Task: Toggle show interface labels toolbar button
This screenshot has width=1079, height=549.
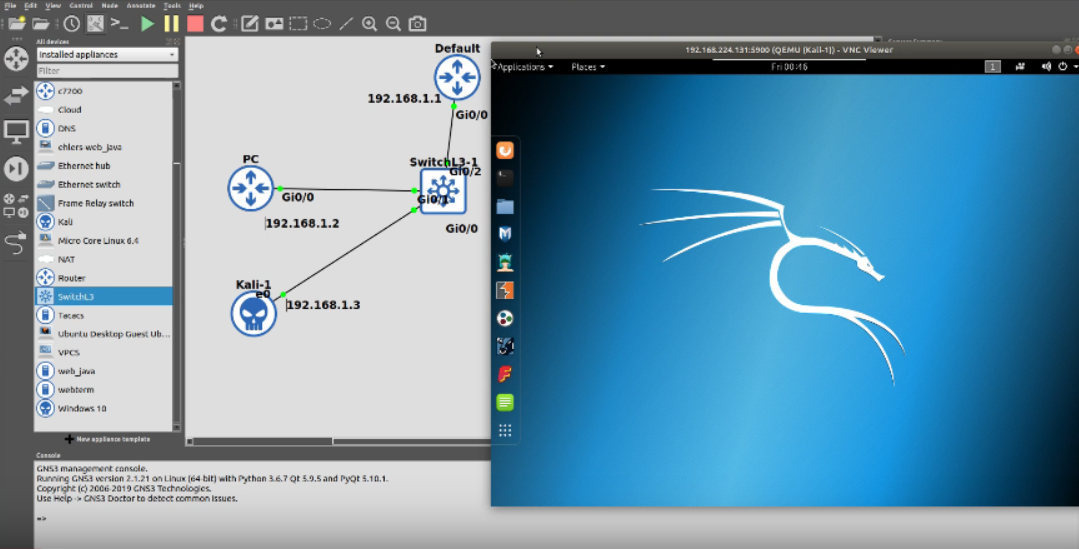Action: [x=96, y=24]
